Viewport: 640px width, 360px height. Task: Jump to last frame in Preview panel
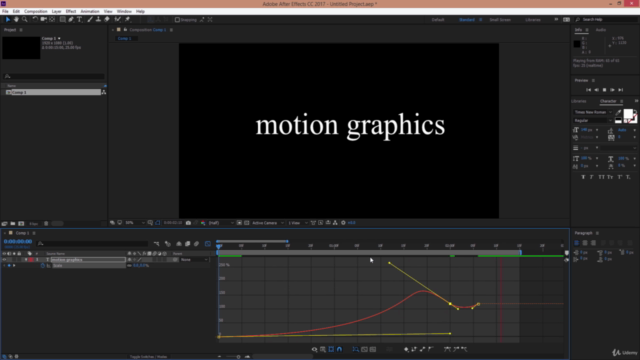[x=620, y=90]
